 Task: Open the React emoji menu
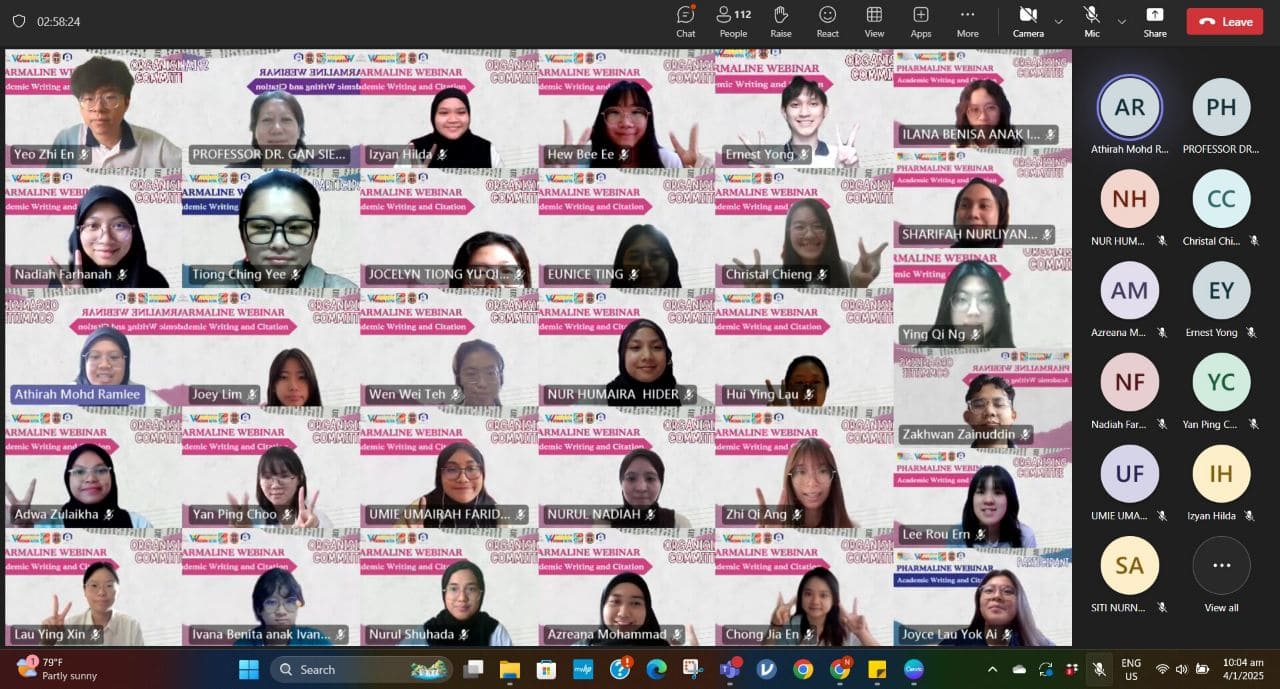[827, 21]
